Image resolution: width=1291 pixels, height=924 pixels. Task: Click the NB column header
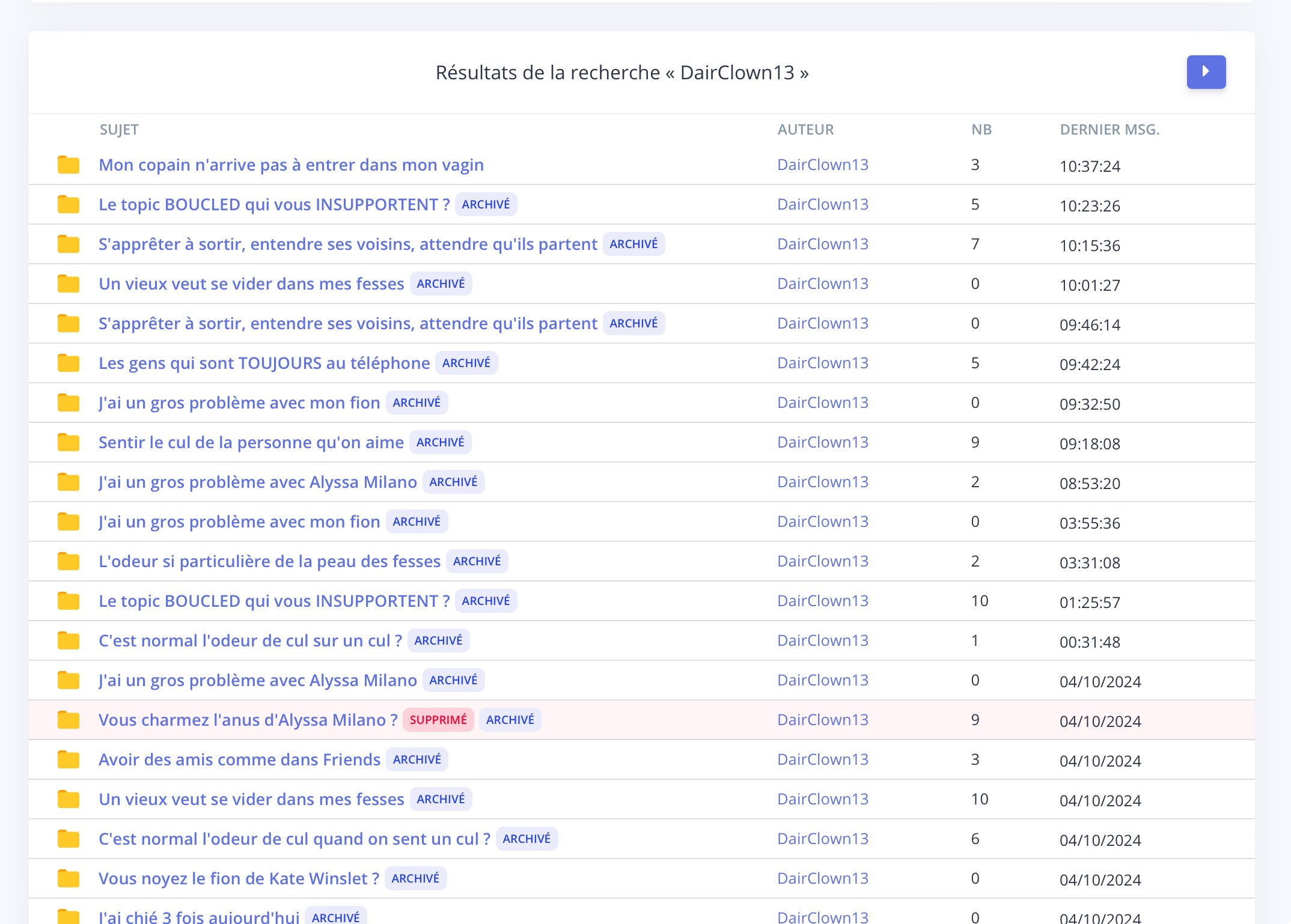click(x=981, y=130)
